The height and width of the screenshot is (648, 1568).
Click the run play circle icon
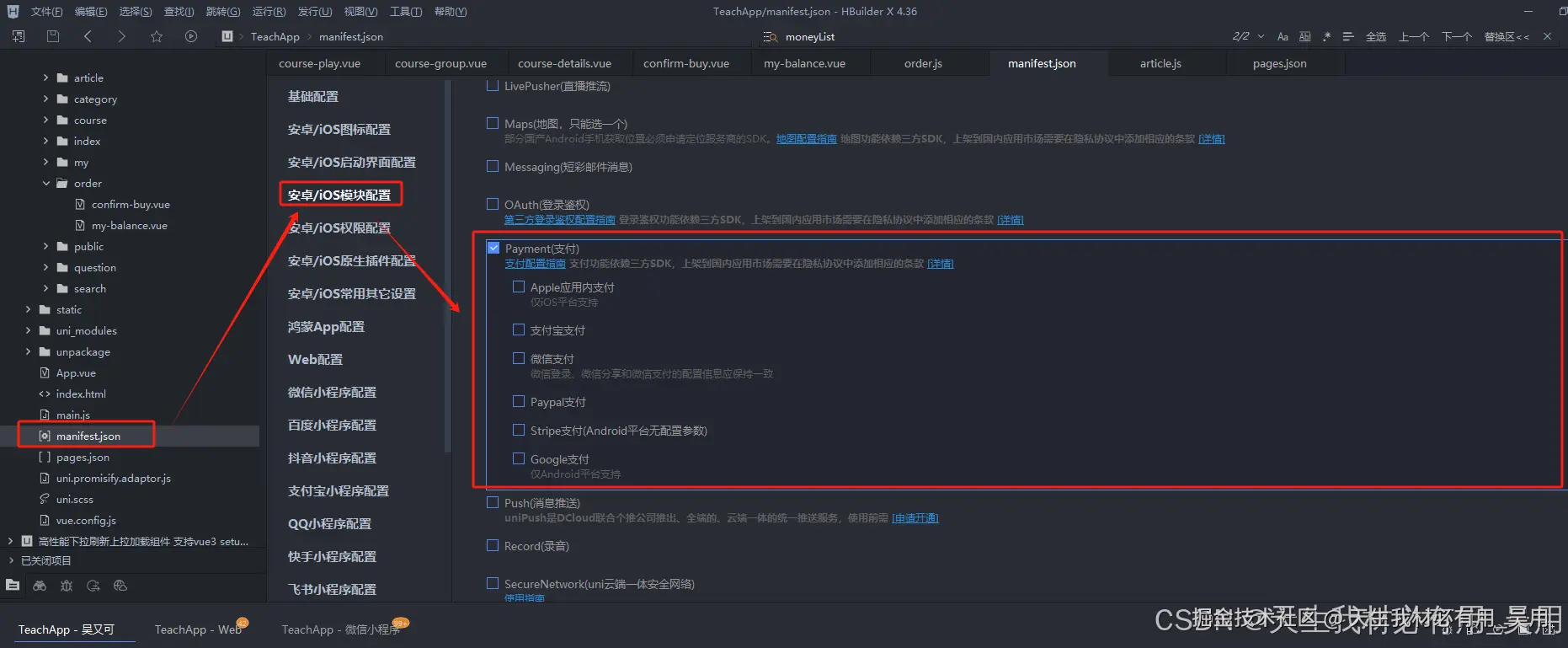tap(191, 36)
